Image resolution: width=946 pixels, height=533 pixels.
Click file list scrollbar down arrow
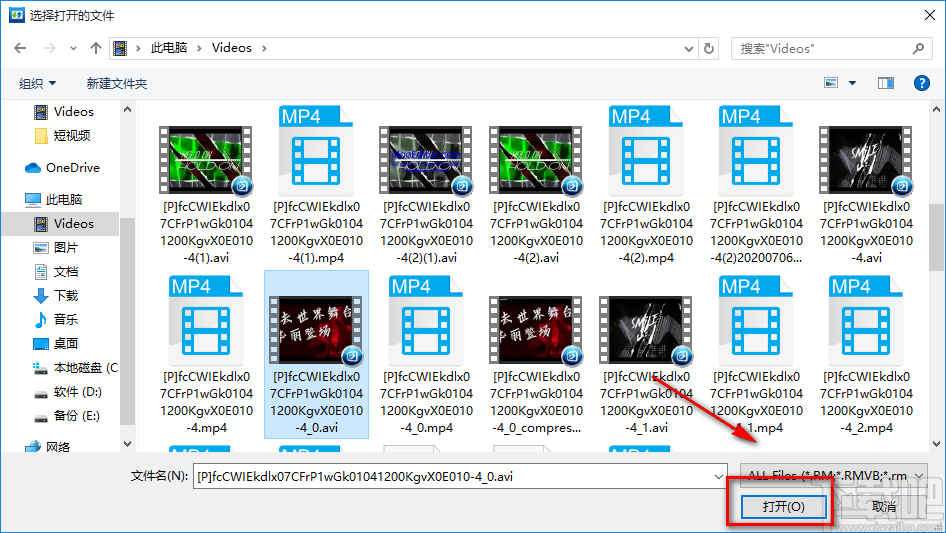[x=936, y=444]
